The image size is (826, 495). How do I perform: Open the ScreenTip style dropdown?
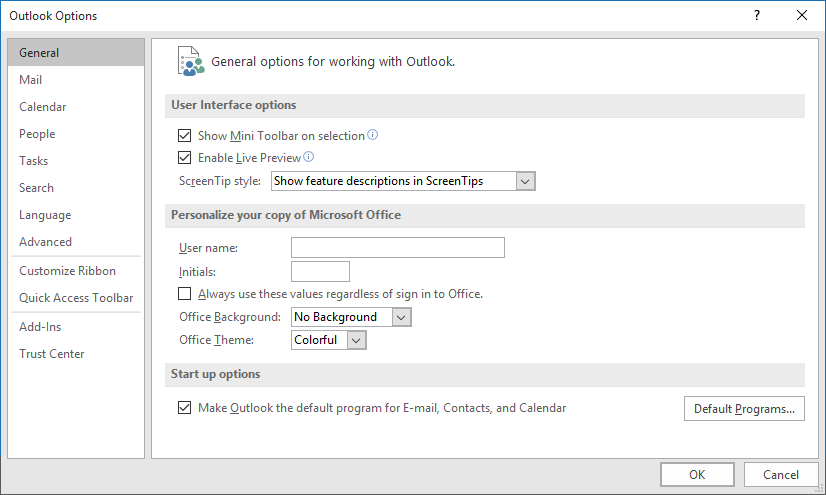click(526, 181)
